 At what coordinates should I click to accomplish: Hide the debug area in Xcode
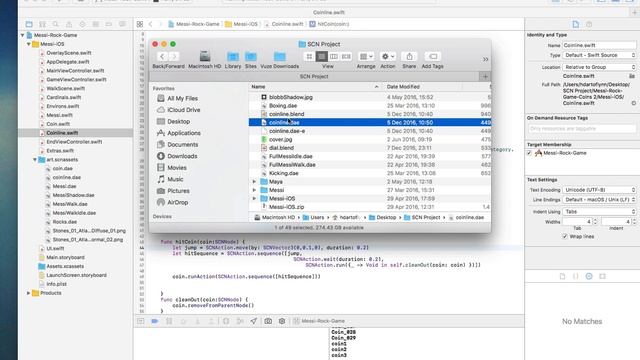[x=141, y=321]
